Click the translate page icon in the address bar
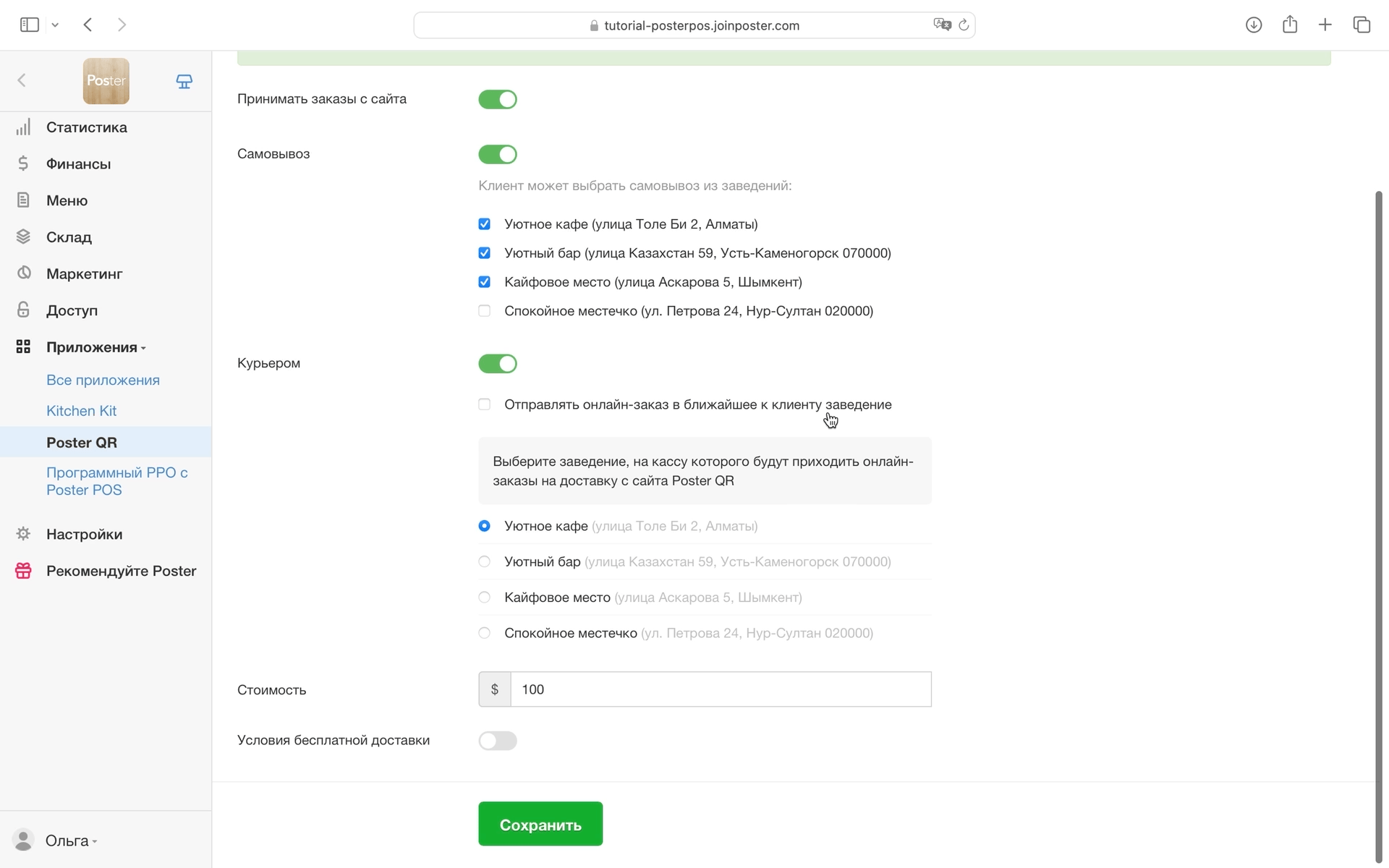1389x868 pixels. (941, 25)
